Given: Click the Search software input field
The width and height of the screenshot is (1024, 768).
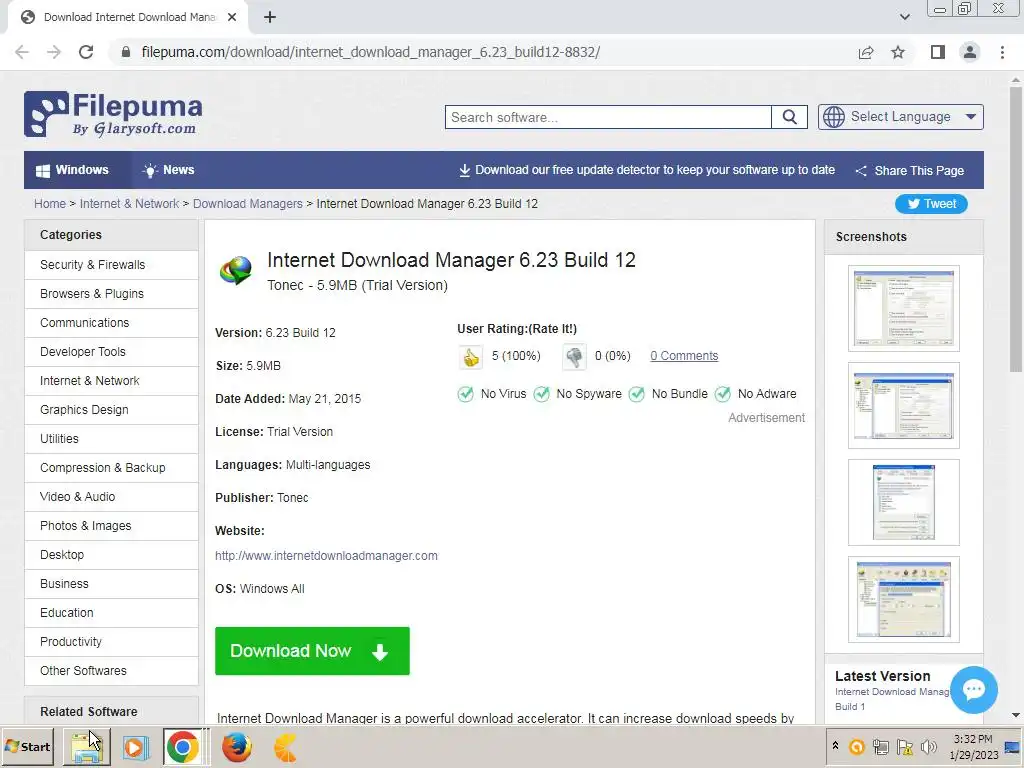Looking at the screenshot, I should pyautogui.click(x=608, y=117).
